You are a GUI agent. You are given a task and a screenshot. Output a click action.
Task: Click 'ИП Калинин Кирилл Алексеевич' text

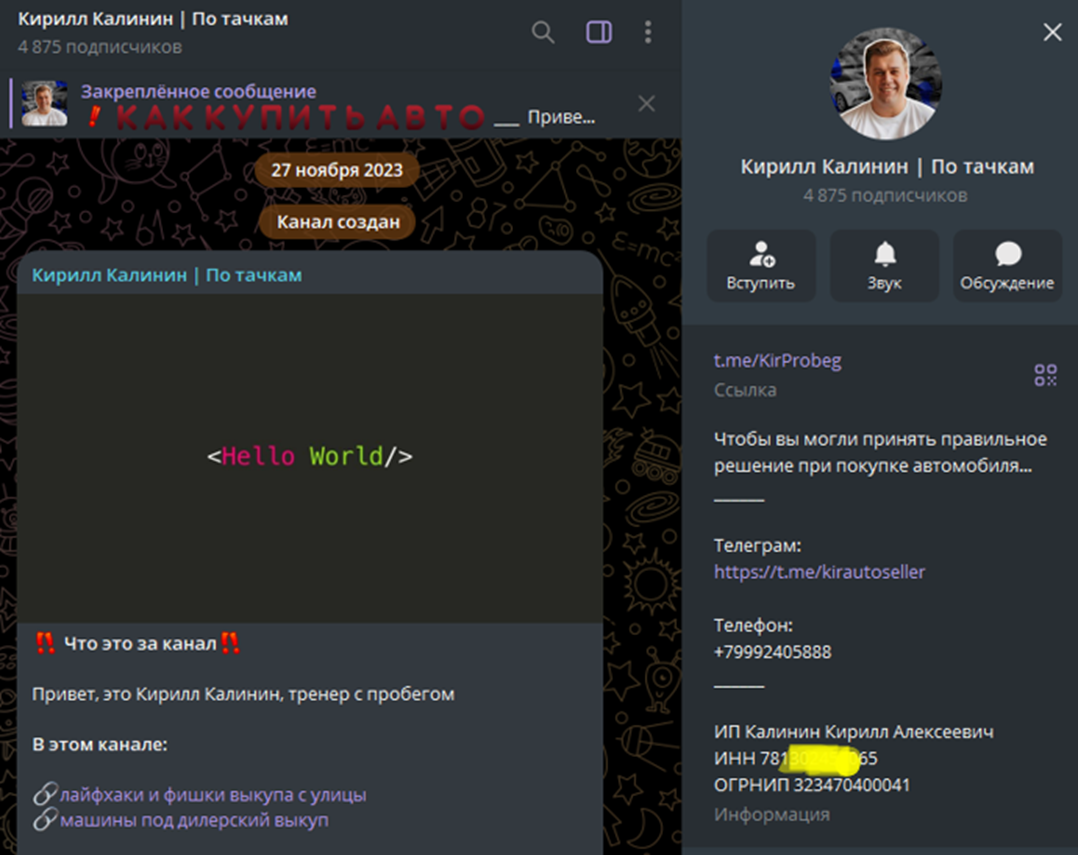(x=853, y=732)
